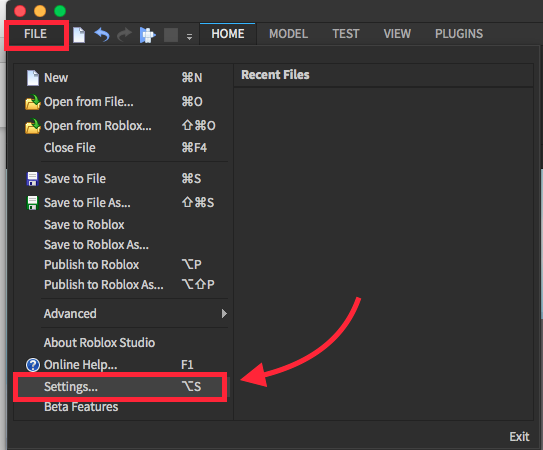
Task: Click the Exit button
Action: [519, 436]
